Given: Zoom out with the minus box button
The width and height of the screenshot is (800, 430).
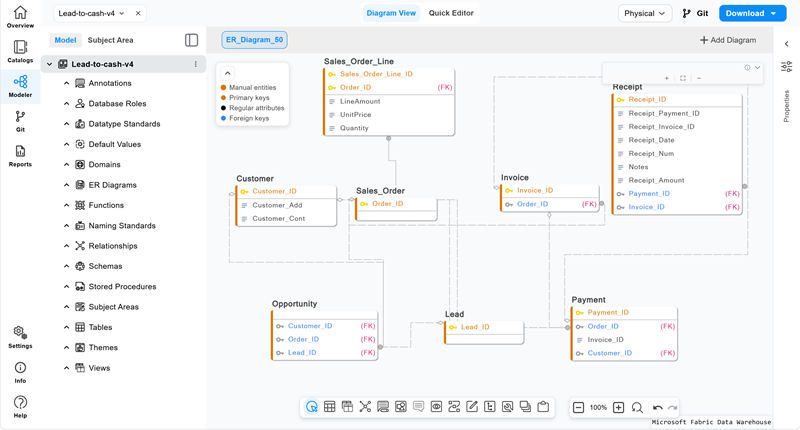Looking at the screenshot, I should tap(578, 408).
